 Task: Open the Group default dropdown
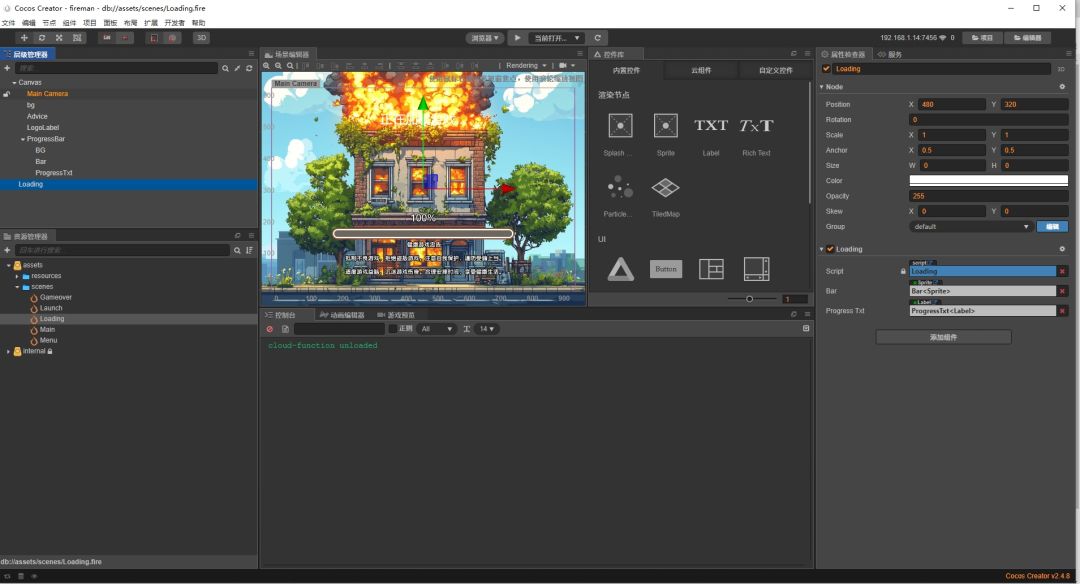pyautogui.click(x=971, y=227)
